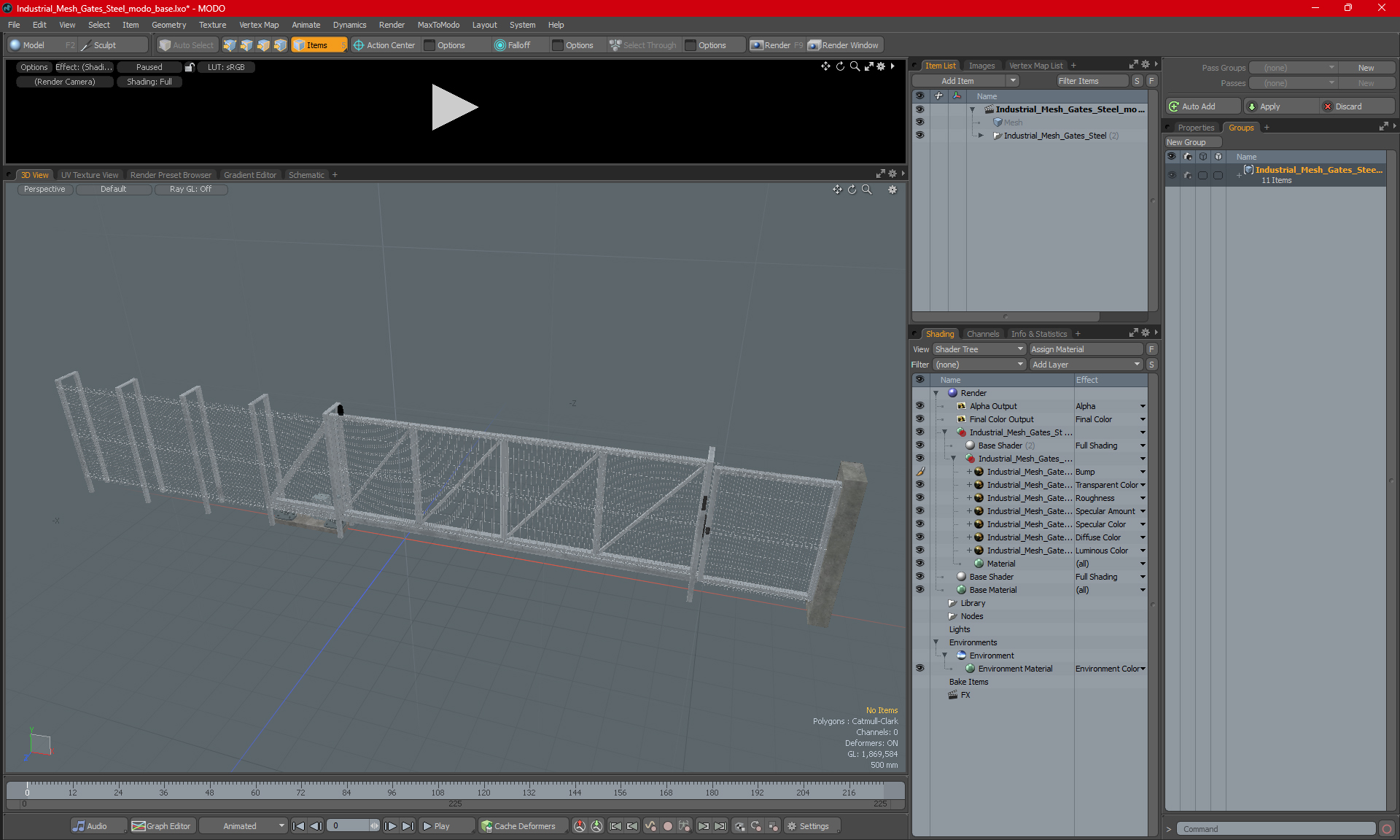The height and width of the screenshot is (840, 1400).
Task: Open the Graph Editor
Action: (x=162, y=826)
